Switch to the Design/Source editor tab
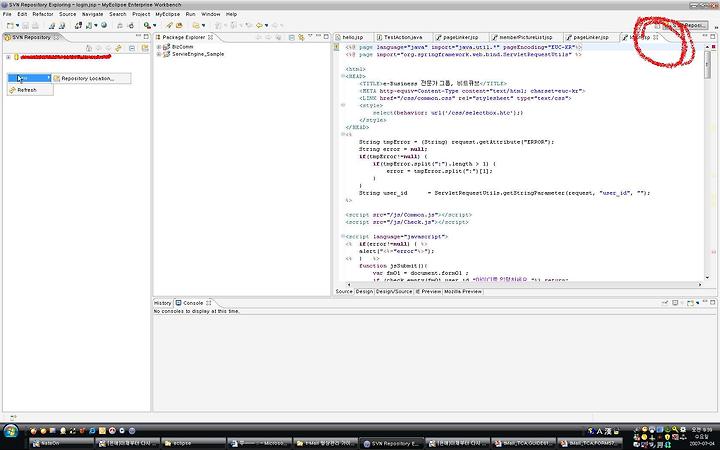 (x=394, y=292)
